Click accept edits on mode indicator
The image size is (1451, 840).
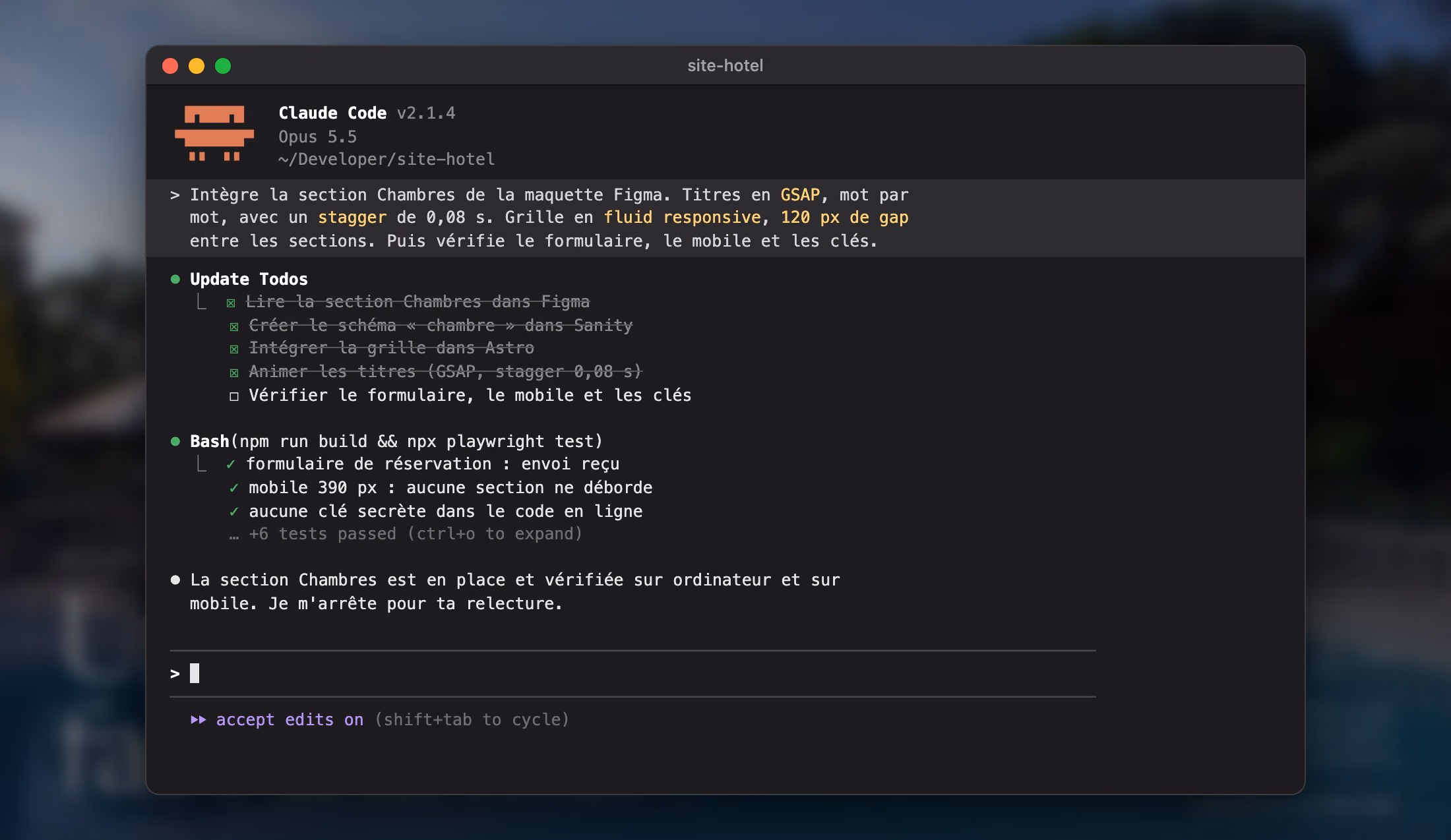point(290,719)
